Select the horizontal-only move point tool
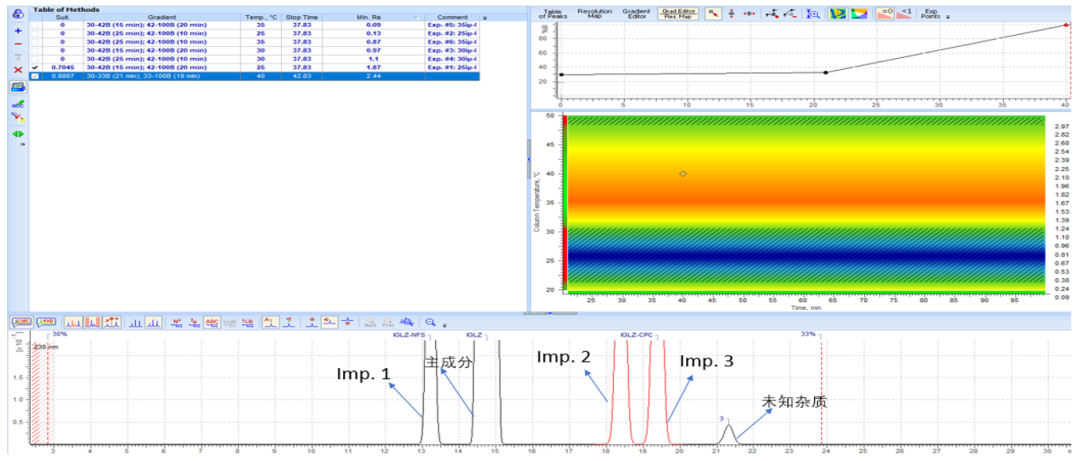 (751, 13)
